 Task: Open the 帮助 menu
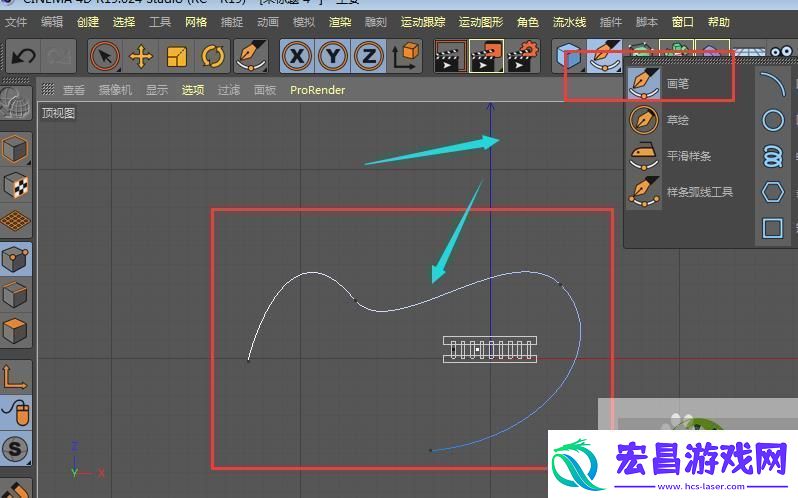719,22
